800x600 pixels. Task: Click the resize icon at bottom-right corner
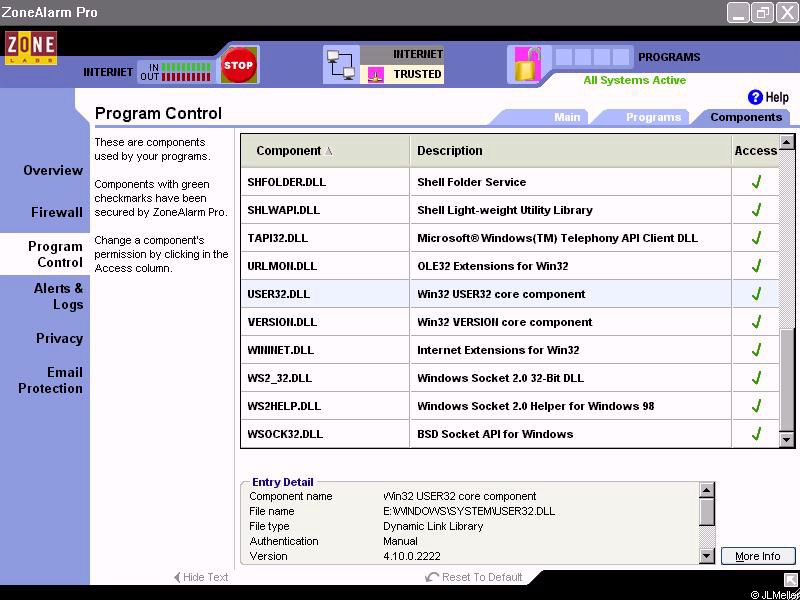pos(790,579)
